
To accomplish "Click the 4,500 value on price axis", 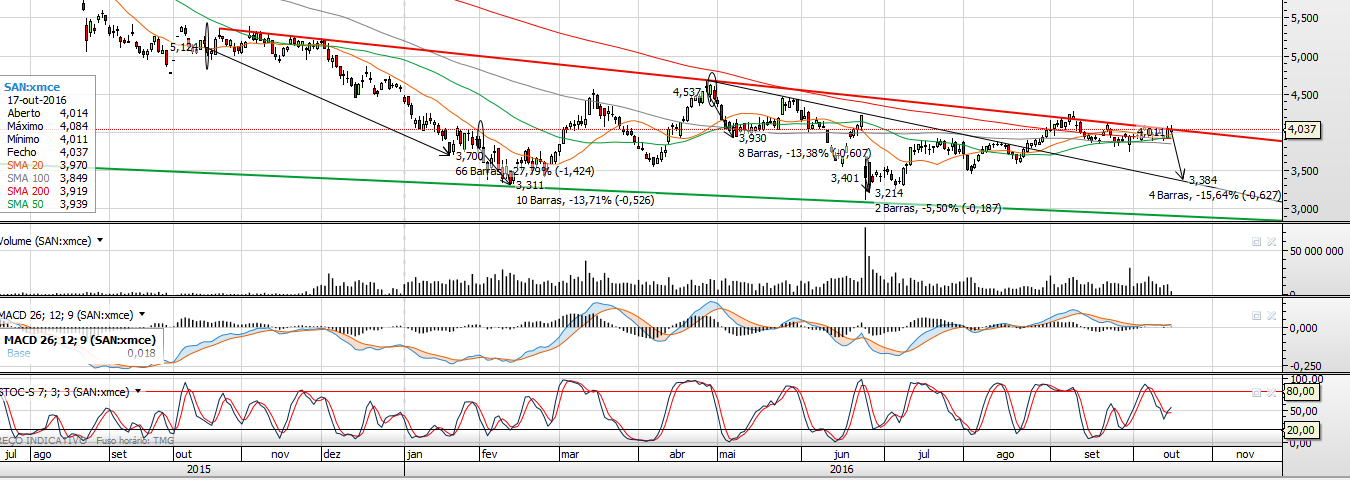I will [1304, 96].
